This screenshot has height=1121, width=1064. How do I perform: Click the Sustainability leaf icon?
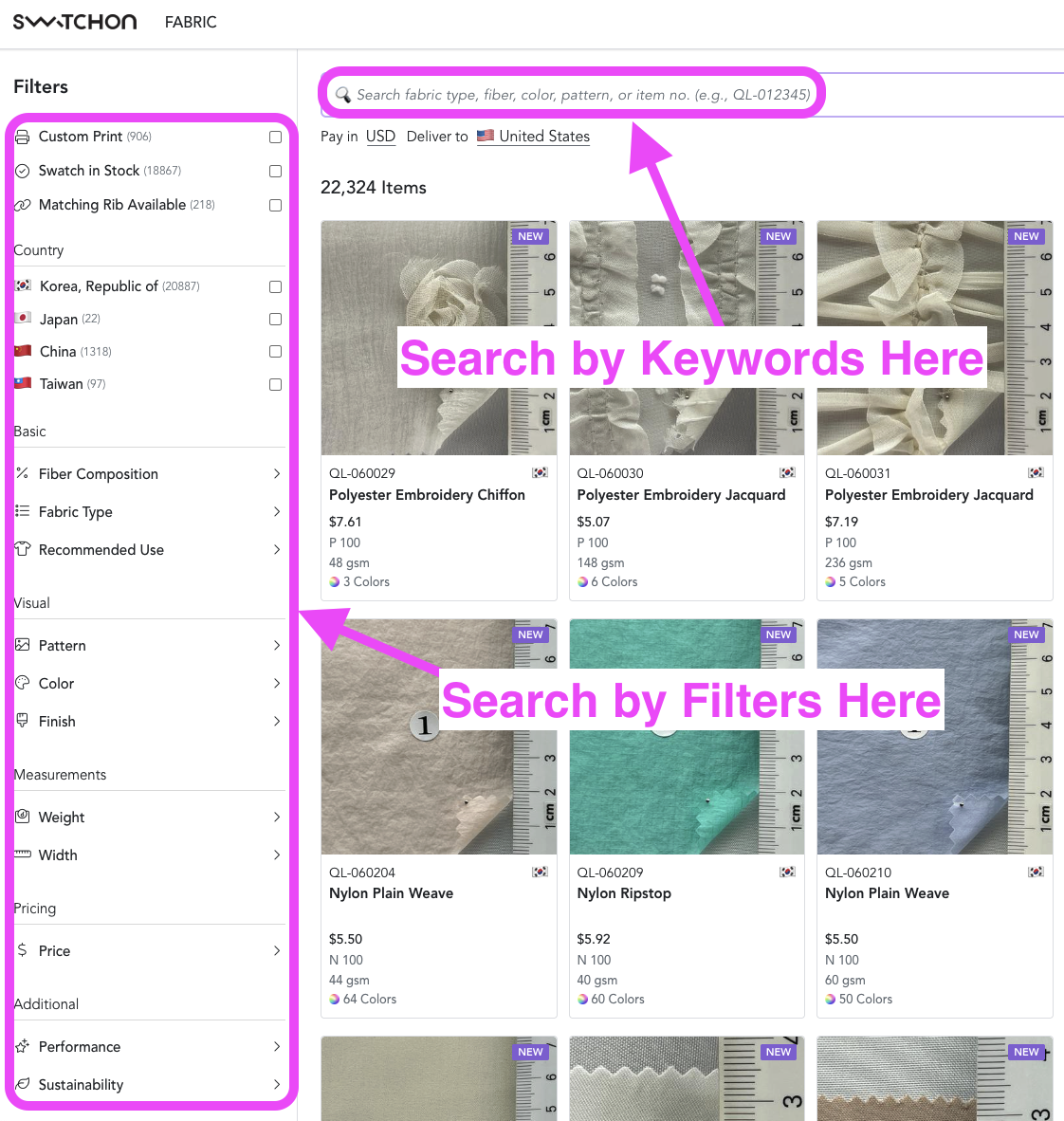(23, 1084)
